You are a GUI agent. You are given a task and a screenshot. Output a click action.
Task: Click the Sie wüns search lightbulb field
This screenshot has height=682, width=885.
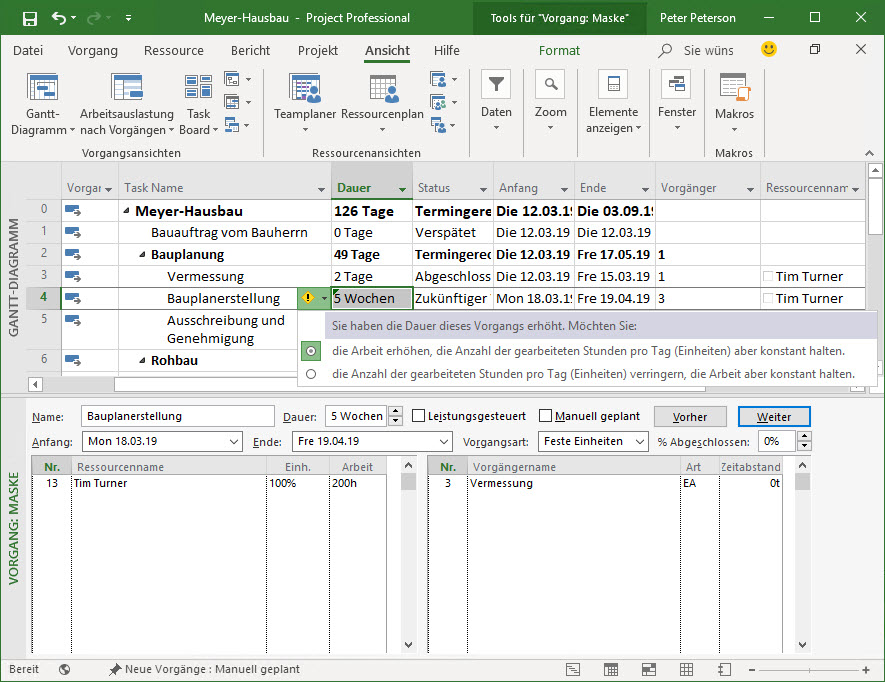click(698, 50)
